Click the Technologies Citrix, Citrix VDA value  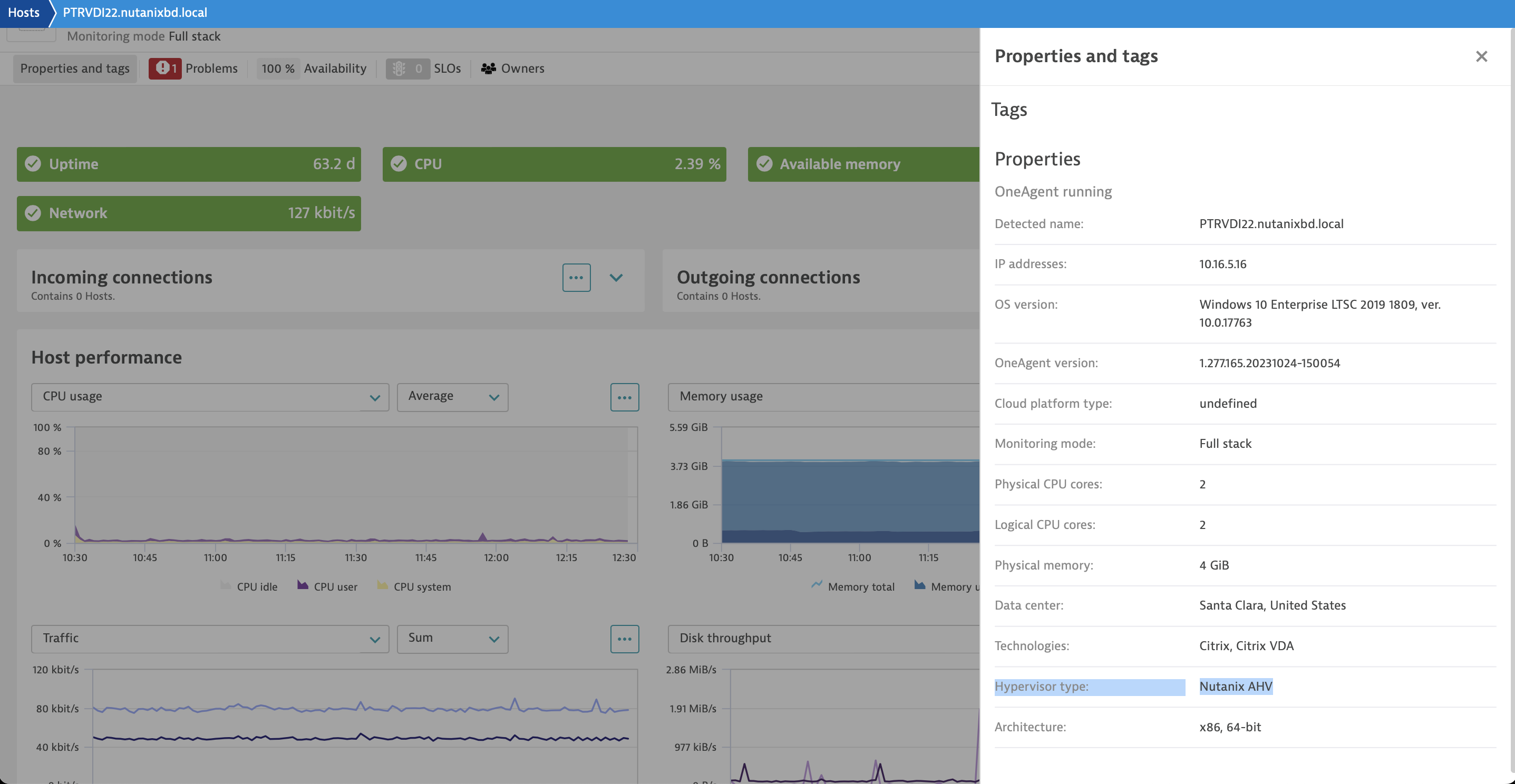(1246, 646)
